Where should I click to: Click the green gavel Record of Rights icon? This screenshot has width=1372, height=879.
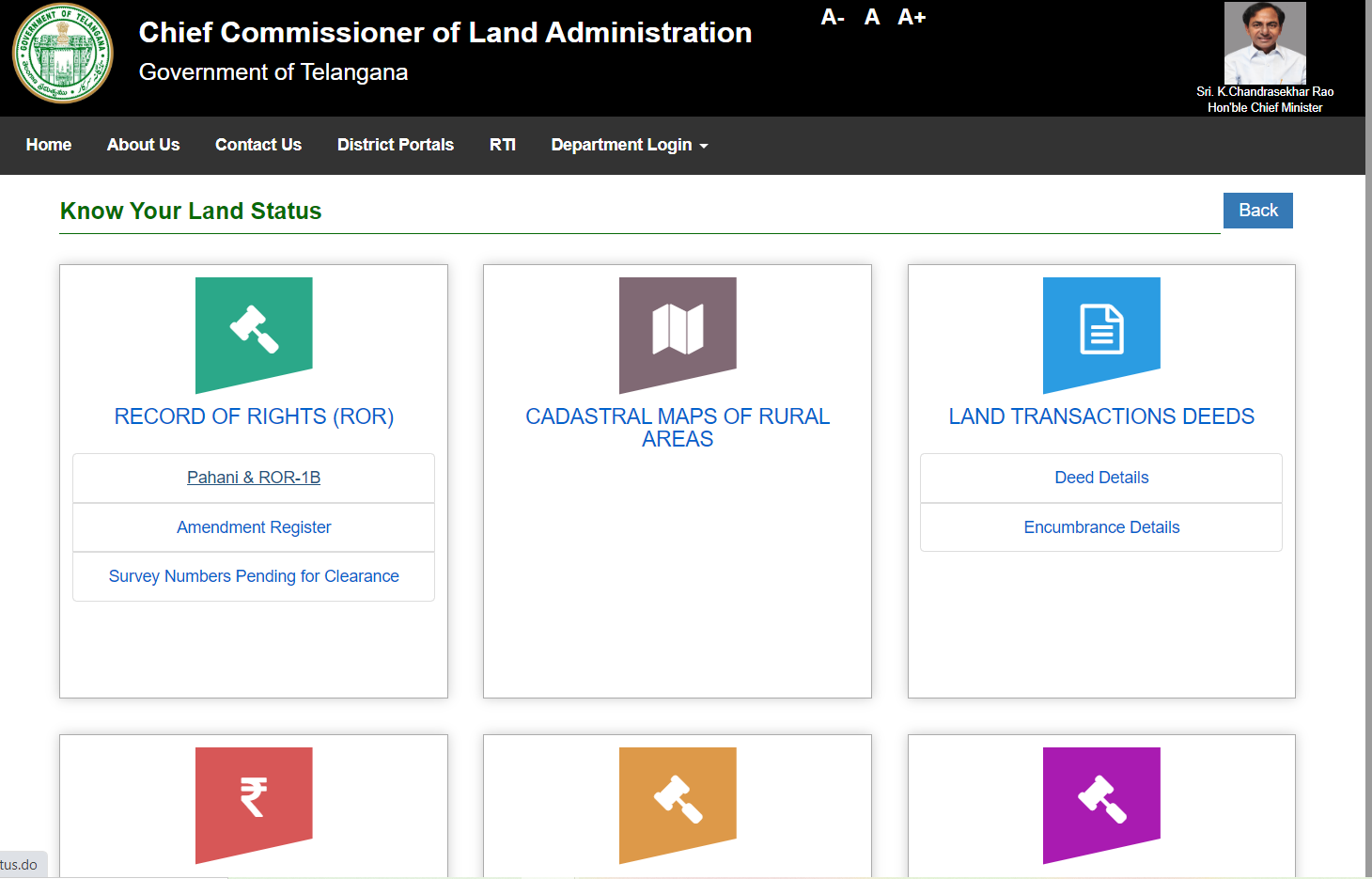click(x=254, y=331)
